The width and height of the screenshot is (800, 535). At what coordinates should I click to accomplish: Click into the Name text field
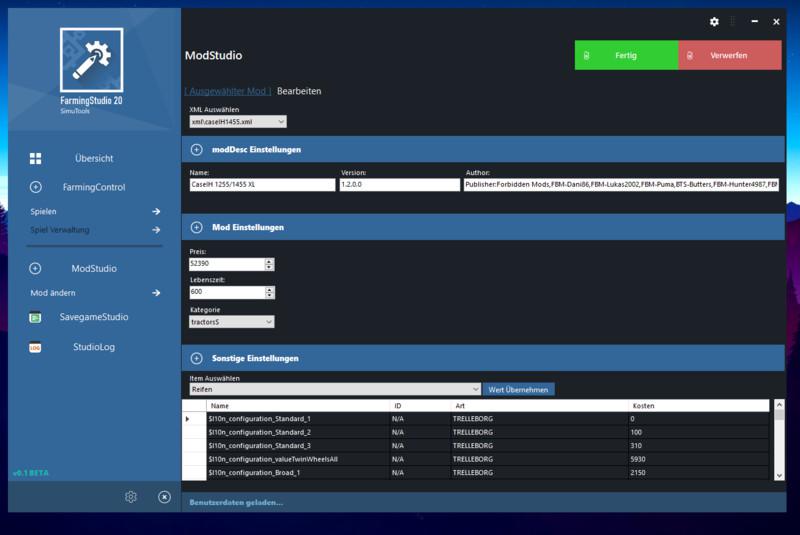[x=262, y=185]
